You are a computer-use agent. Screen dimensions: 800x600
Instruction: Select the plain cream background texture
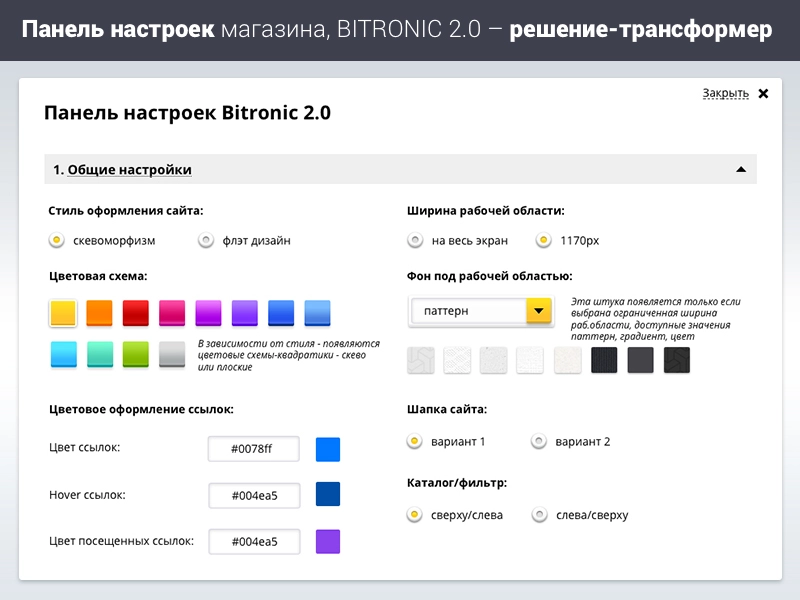566,360
